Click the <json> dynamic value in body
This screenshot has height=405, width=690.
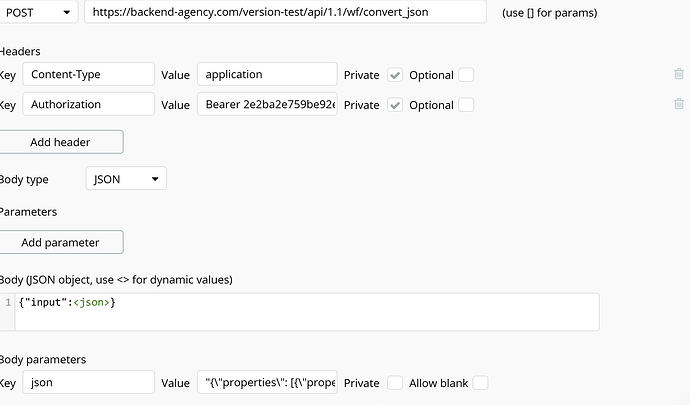tap(91, 302)
